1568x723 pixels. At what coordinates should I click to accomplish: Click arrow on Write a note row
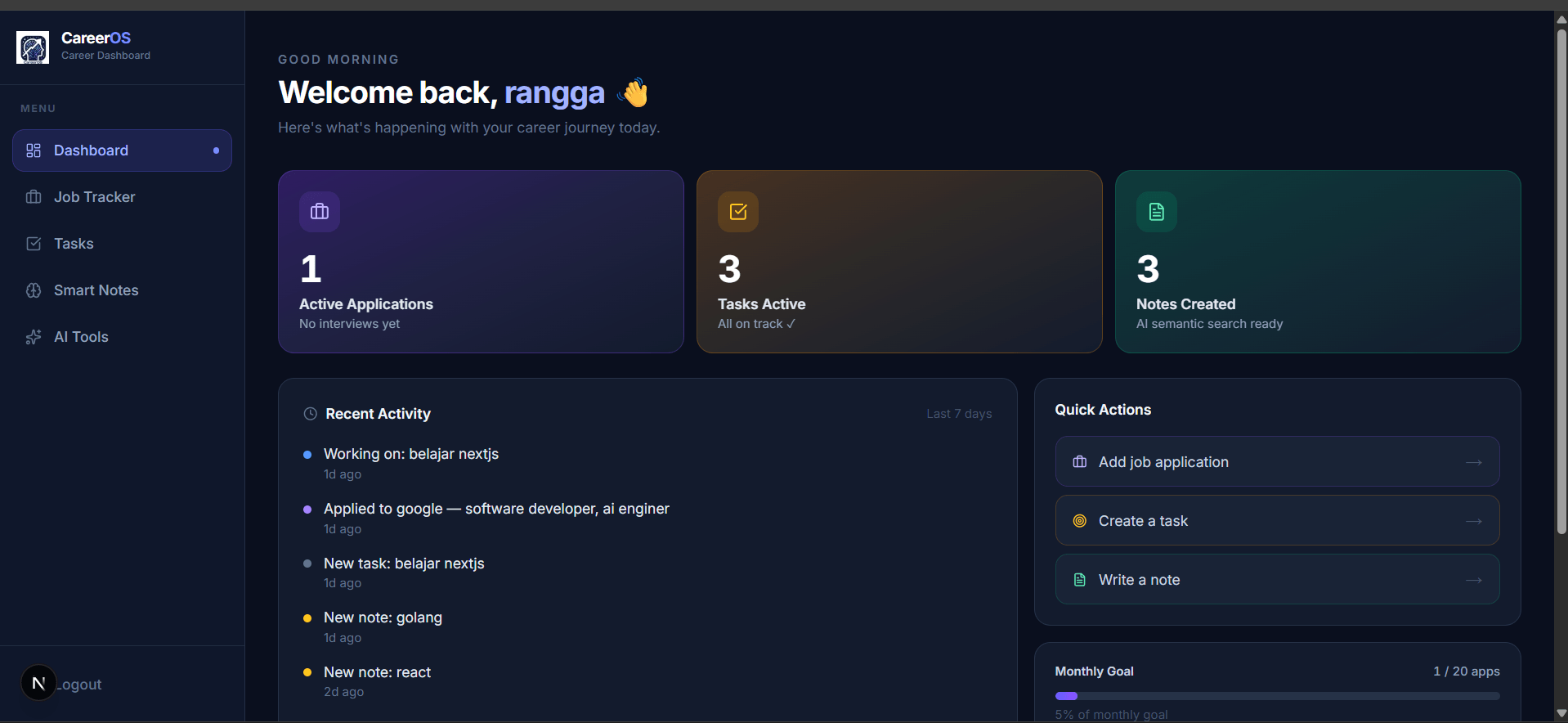pyautogui.click(x=1474, y=580)
